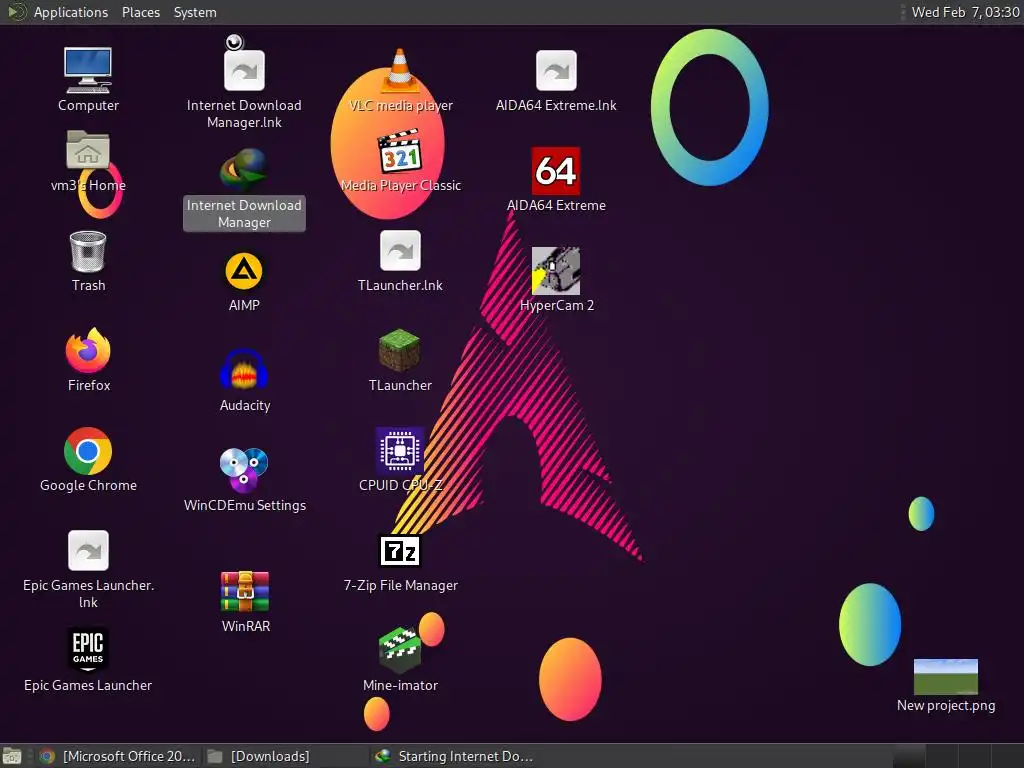Open the Computer desktop icon
1024x768 pixels.
(x=88, y=71)
